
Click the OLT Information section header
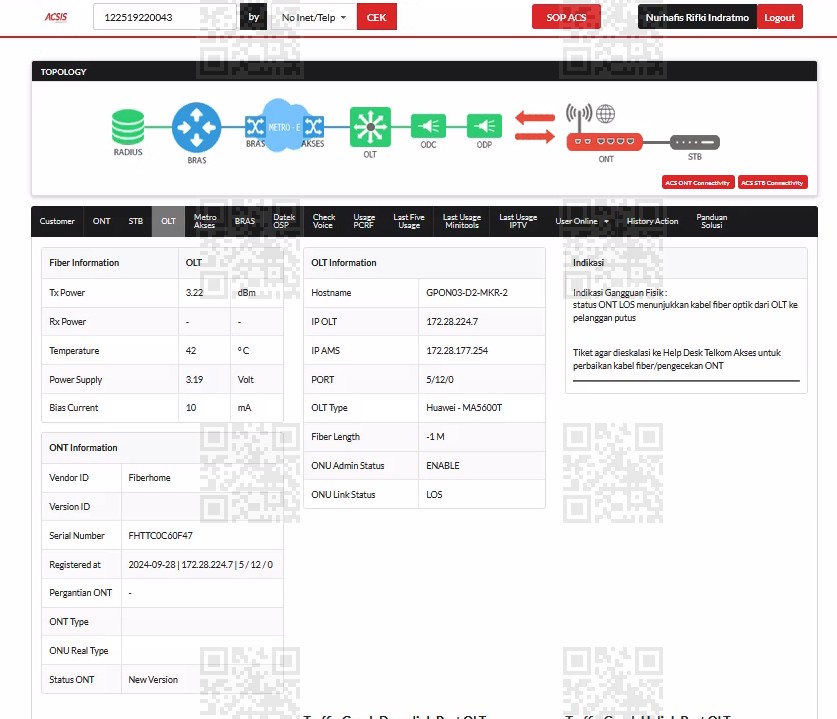point(424,263)
